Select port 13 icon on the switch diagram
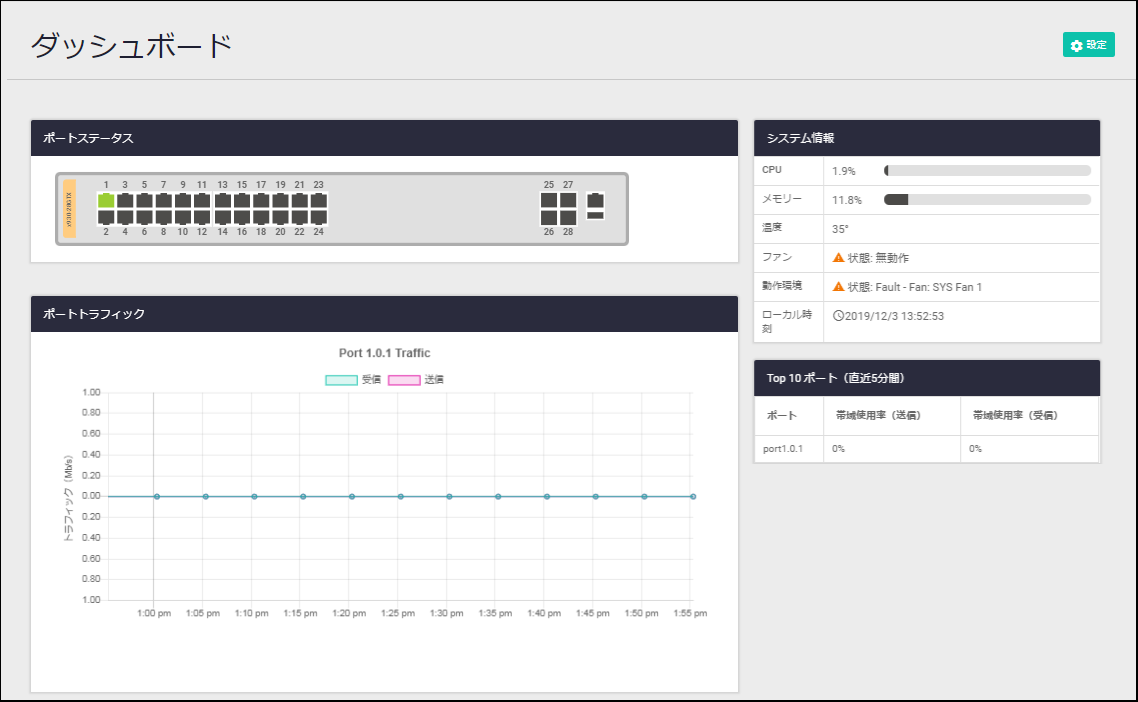The image size is (1138, 702). click(223, 200)
